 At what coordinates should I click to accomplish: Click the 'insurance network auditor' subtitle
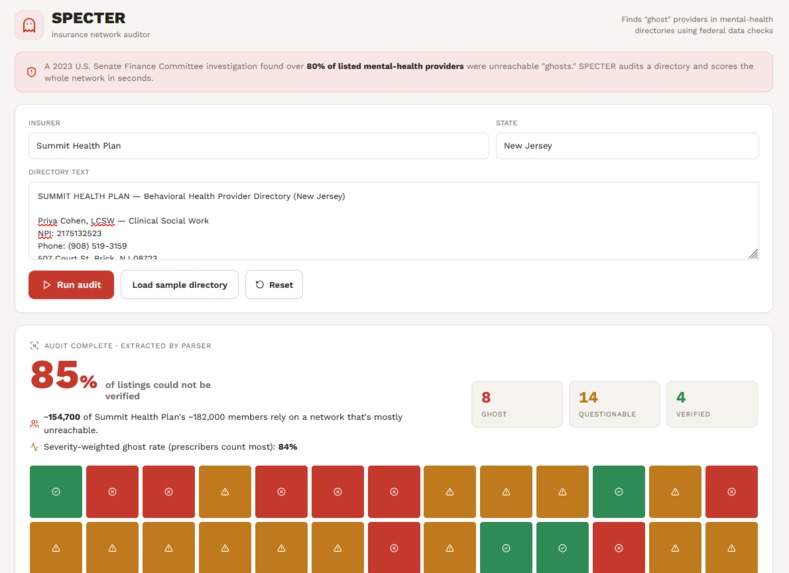tap(101, 34)
